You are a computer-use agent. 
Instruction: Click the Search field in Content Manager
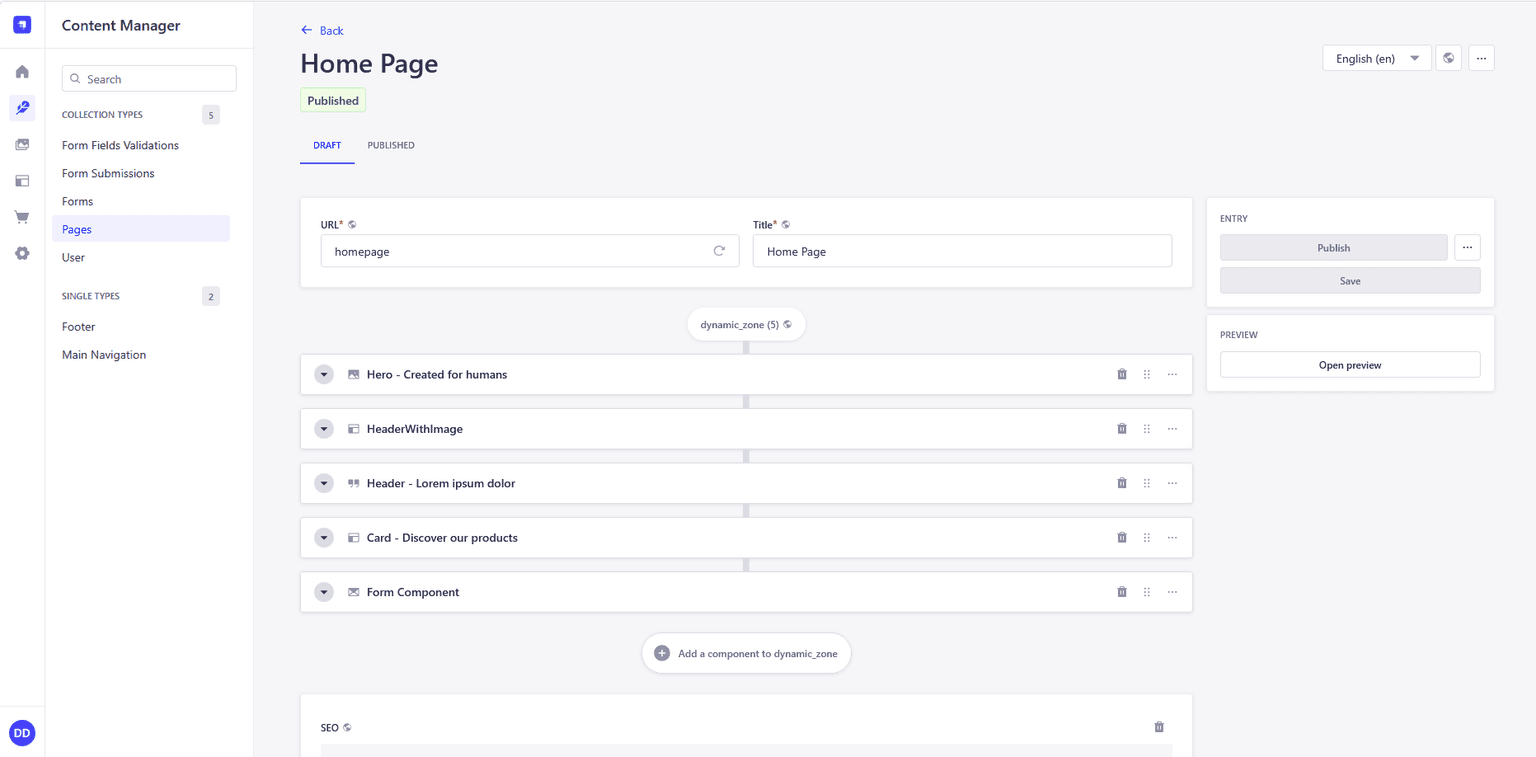pos(149,79)
